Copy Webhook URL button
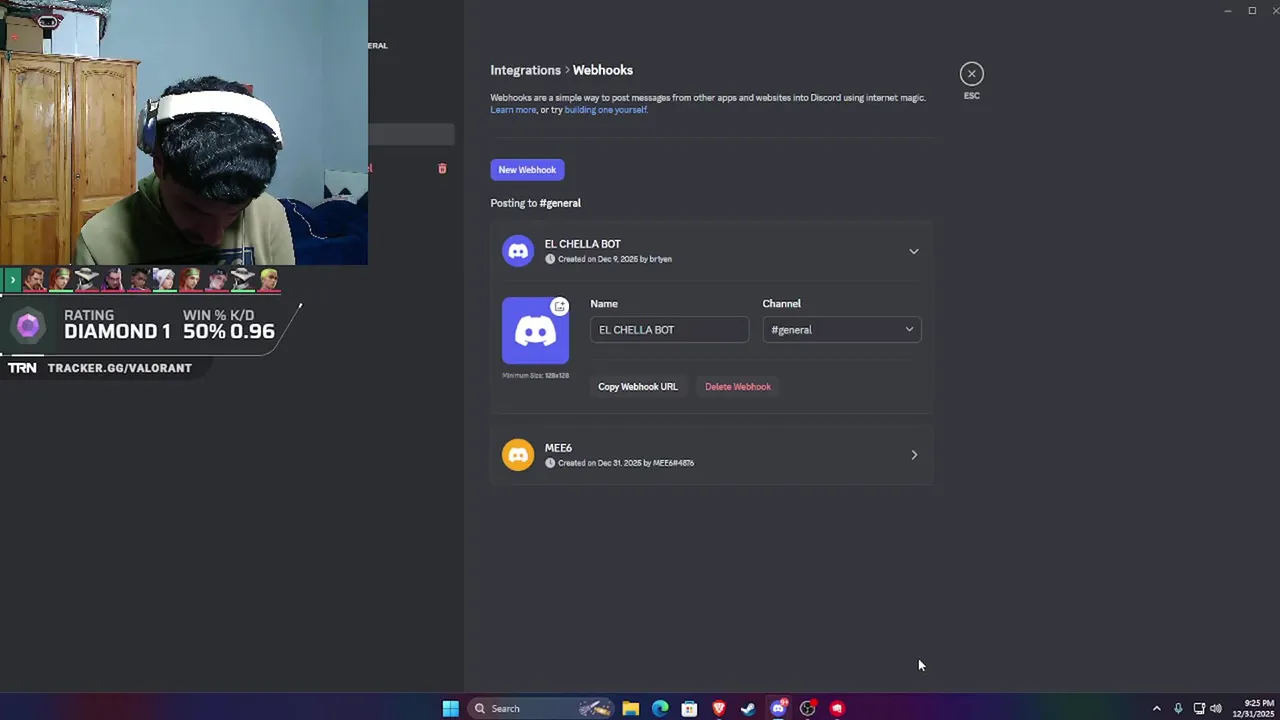The width and height of the screenshot is (1280, 720). [x=637, y=387]
